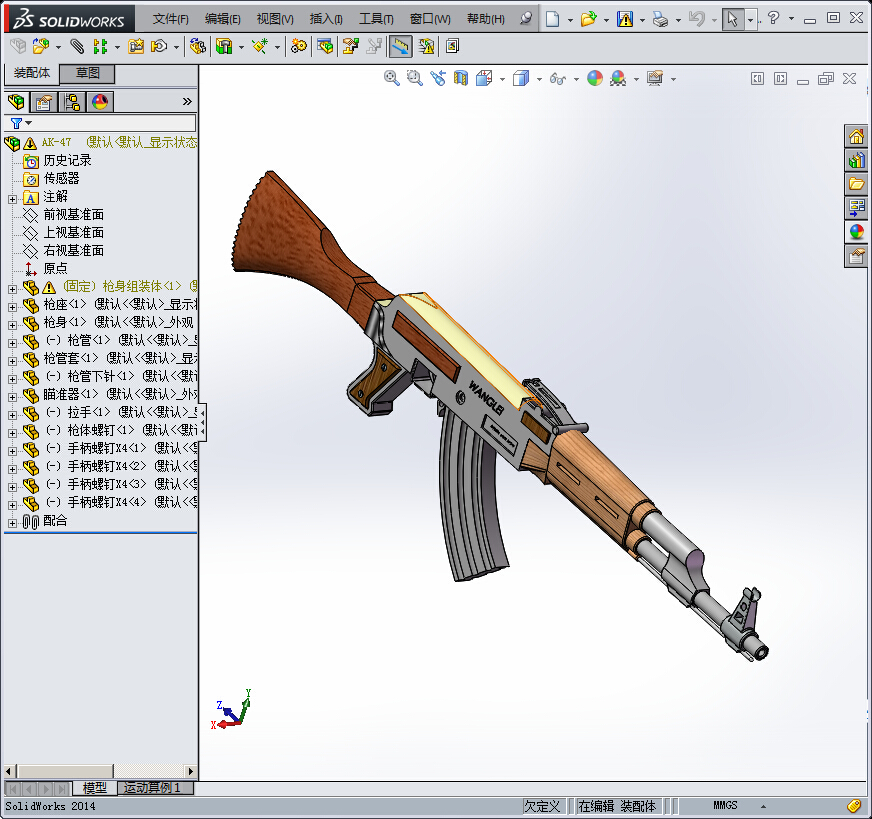Viewport: 872px width, 819px height.
Task: Click the Previous View icon
Action: (x=438, y=78)
